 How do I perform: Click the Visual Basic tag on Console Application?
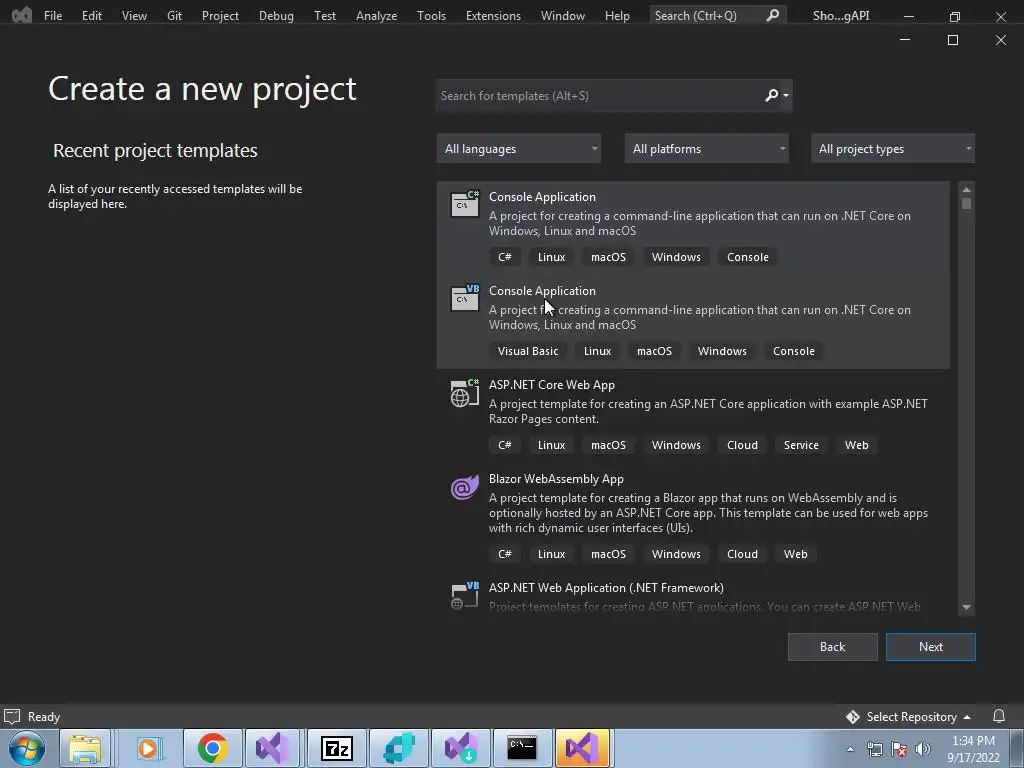(528, 351)
